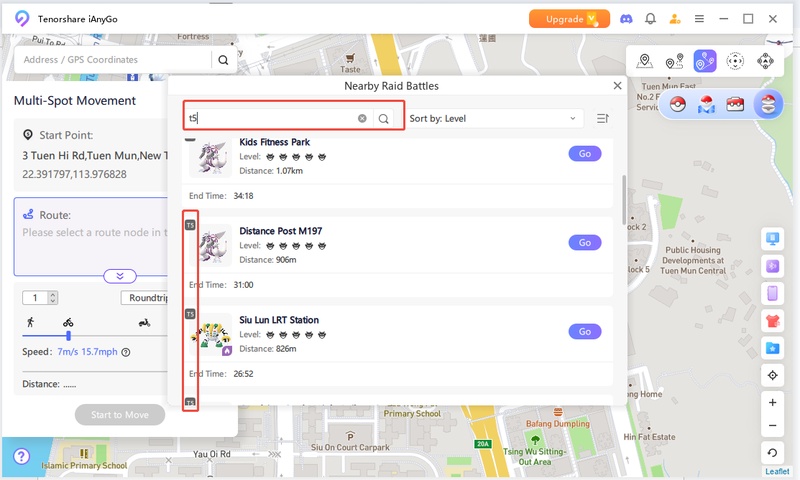Click the Start to Move button

coord(120,415)
